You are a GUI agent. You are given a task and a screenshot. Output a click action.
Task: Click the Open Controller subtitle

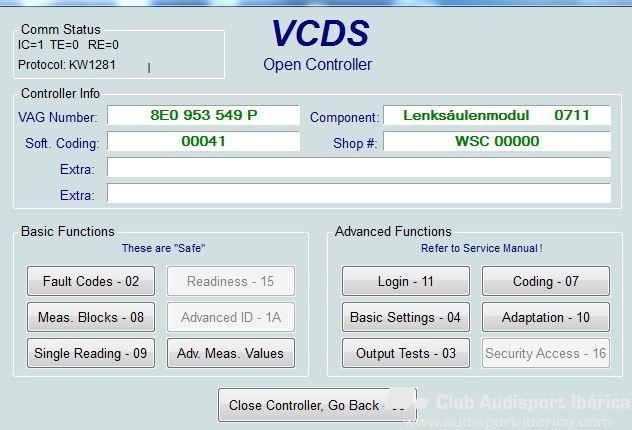click(317, 64)
